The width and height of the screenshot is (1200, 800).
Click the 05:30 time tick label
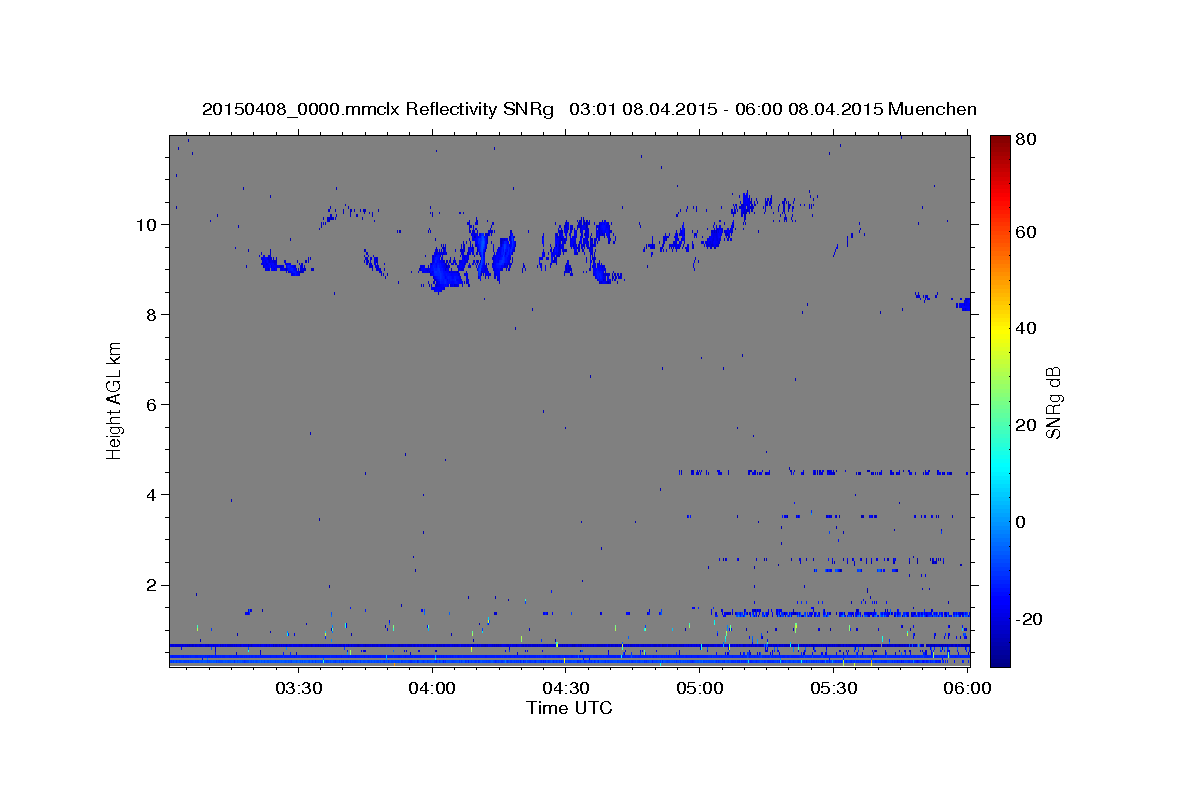pyautogui.click(x=834, y=688)
